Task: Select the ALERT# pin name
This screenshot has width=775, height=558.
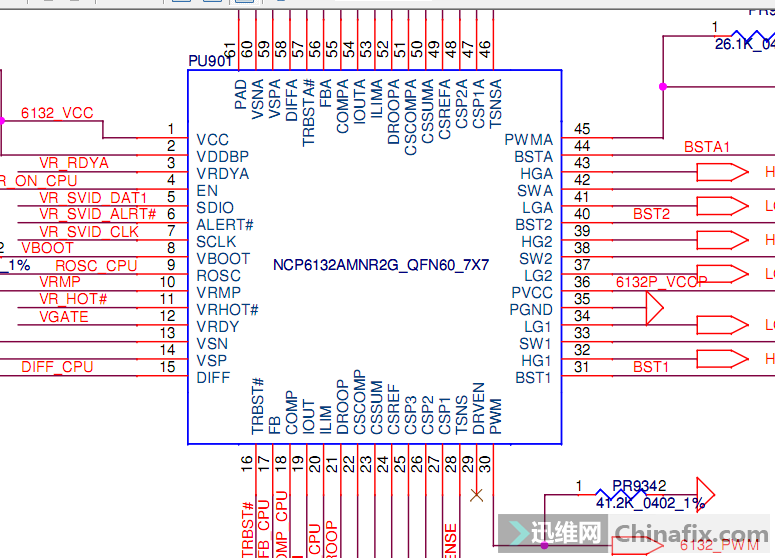Action: 225,225
